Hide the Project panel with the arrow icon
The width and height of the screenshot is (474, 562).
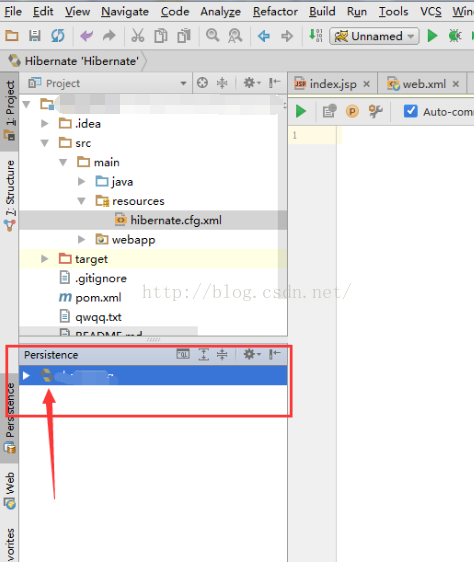point(275,83)
